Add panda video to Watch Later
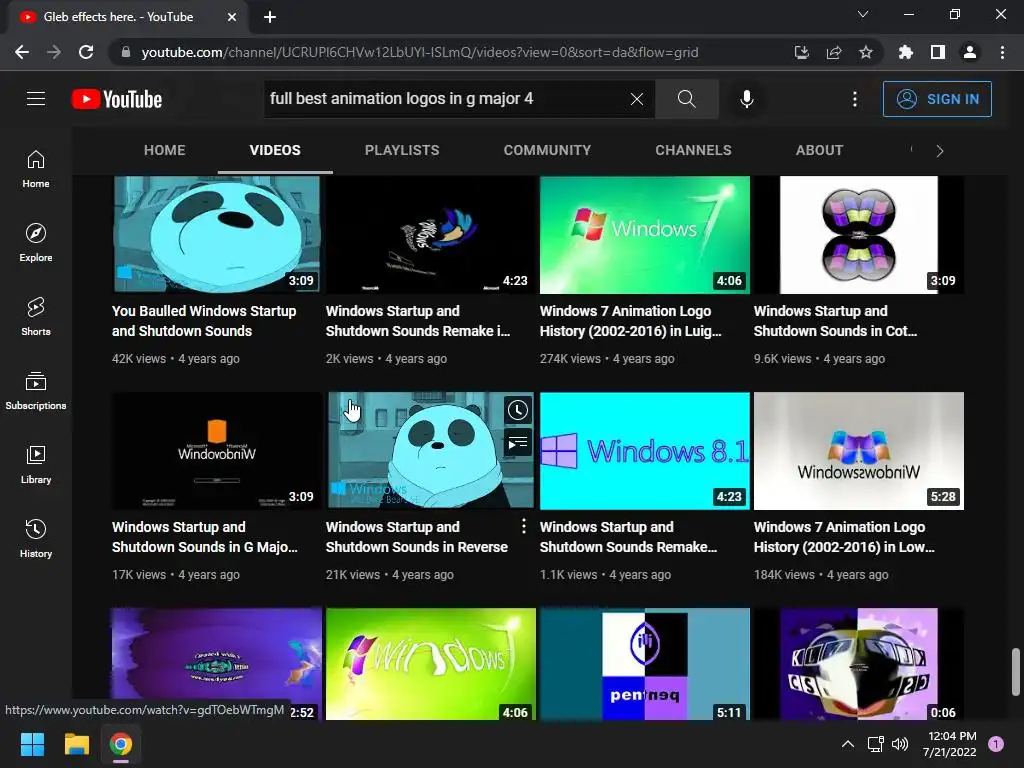This screenshot has width=1024, height=768. point(518,410)
